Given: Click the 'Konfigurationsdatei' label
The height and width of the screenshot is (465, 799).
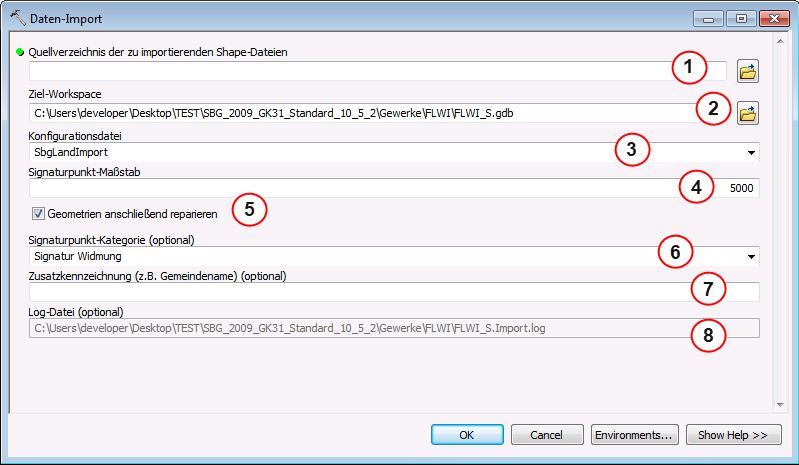Looking at the screenshot, I should point(75,136).
